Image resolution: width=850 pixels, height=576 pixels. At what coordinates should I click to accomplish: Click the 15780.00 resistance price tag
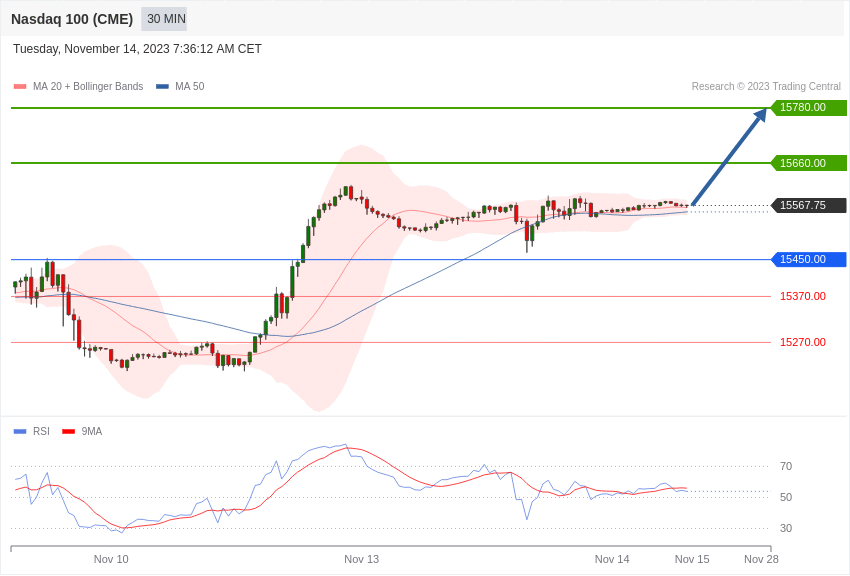[808, 107]
